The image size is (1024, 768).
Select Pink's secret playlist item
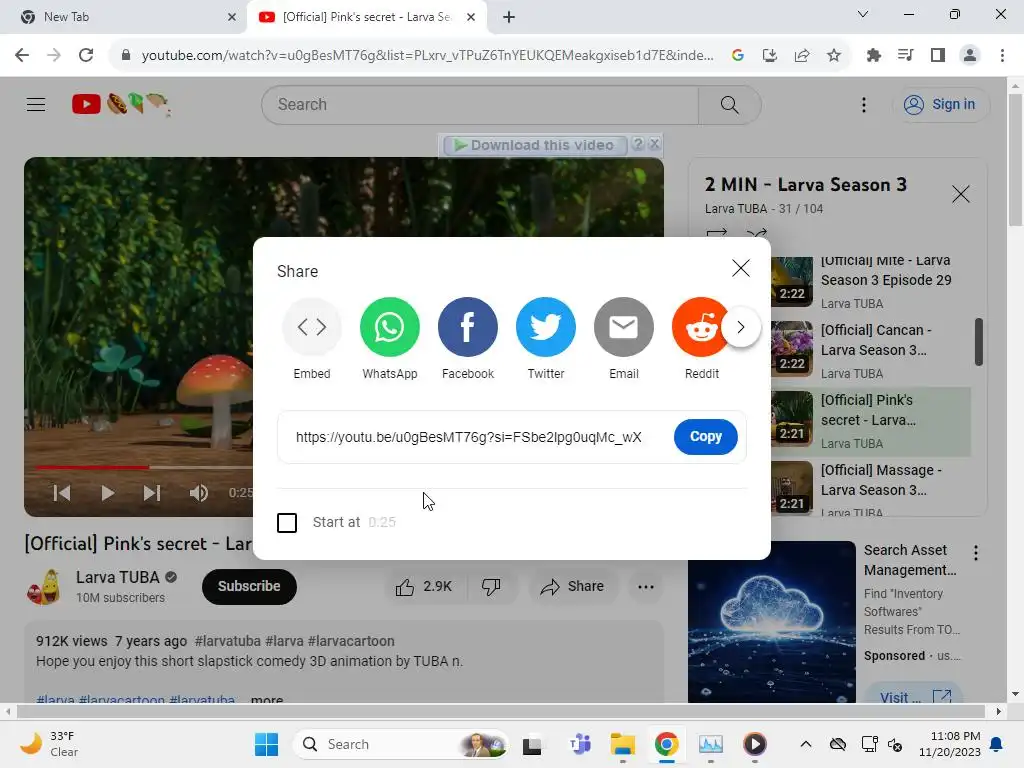(871, 421)
